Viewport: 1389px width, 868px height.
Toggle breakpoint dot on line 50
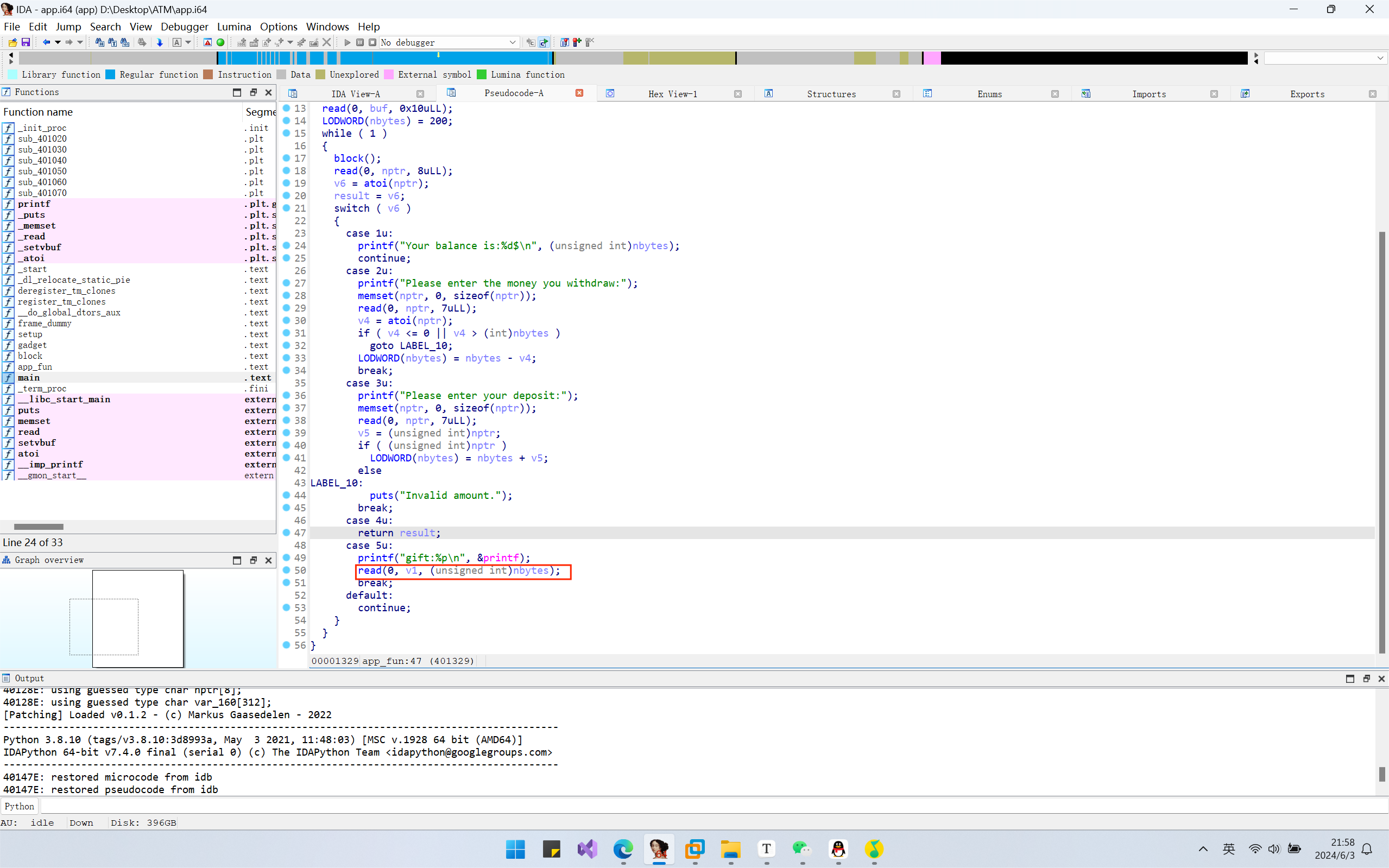pos(287,570)
